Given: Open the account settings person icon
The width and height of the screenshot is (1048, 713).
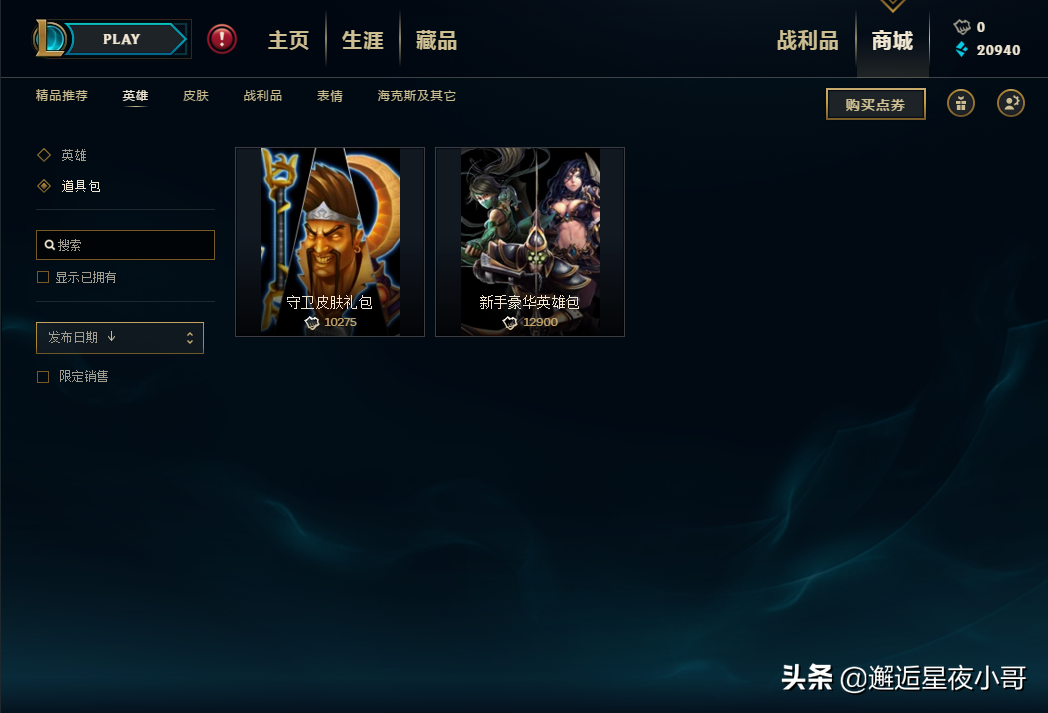Looking at the screenshot, I should 1011,104.
